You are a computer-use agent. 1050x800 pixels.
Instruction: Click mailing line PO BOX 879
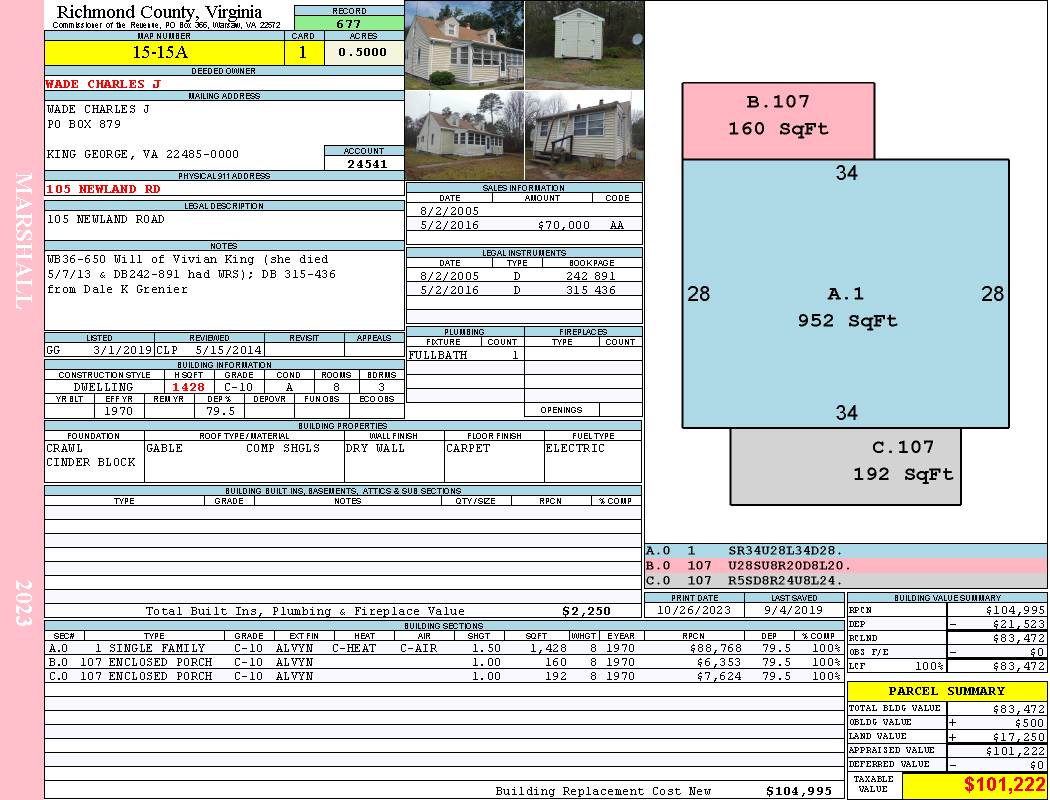pos(84,124)
